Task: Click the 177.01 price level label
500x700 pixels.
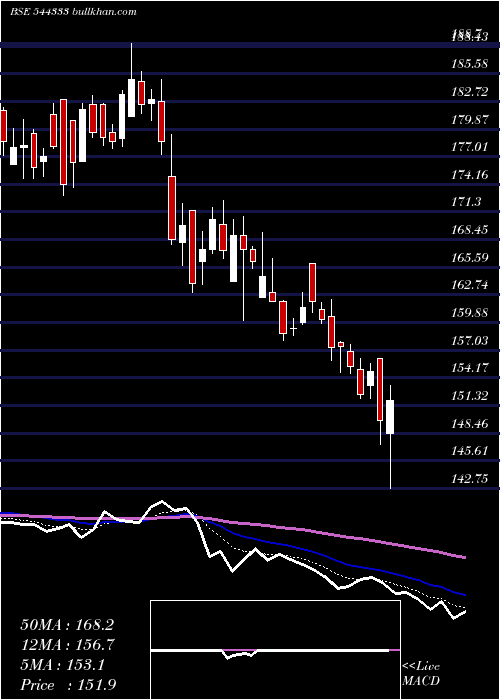Action: 469,146
